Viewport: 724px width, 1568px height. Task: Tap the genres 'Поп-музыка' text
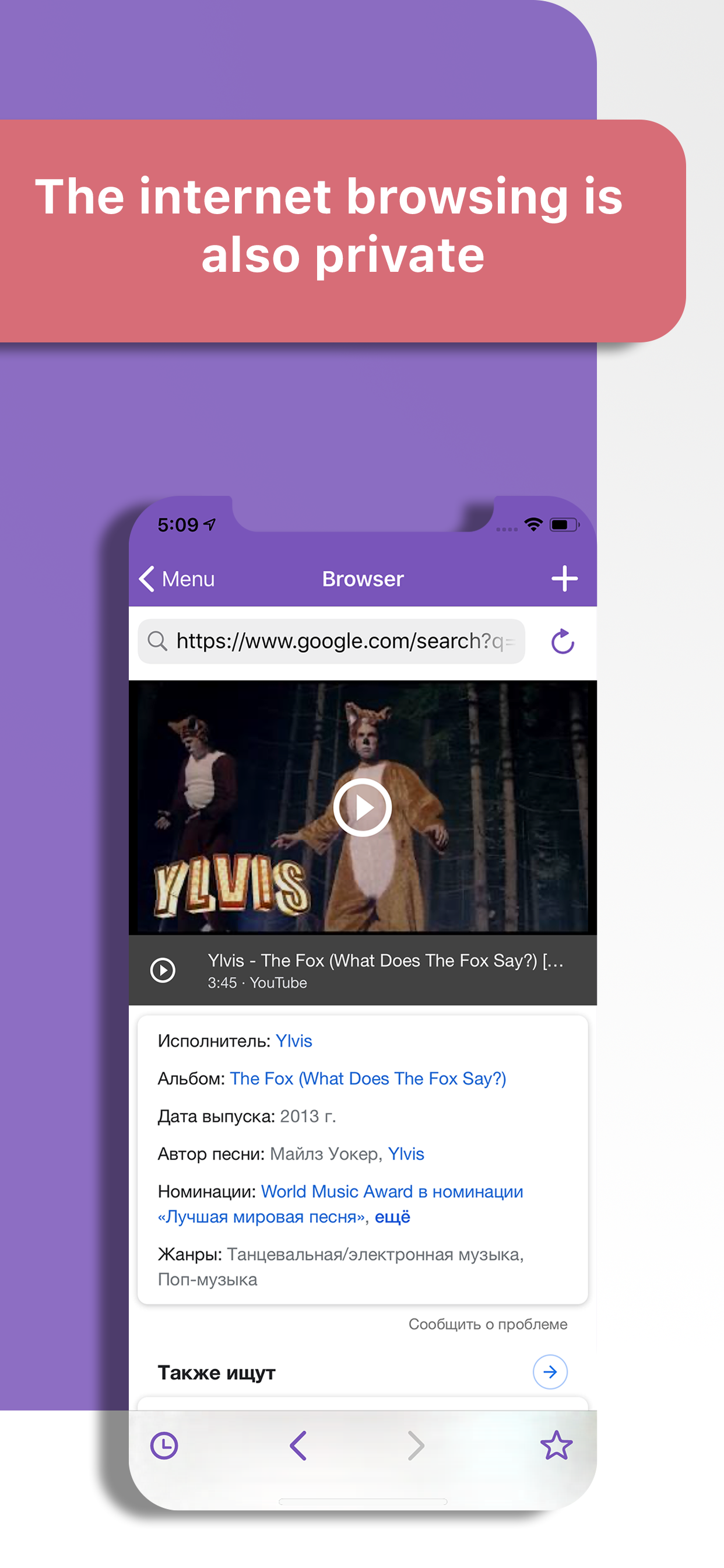coord(208,1279)
